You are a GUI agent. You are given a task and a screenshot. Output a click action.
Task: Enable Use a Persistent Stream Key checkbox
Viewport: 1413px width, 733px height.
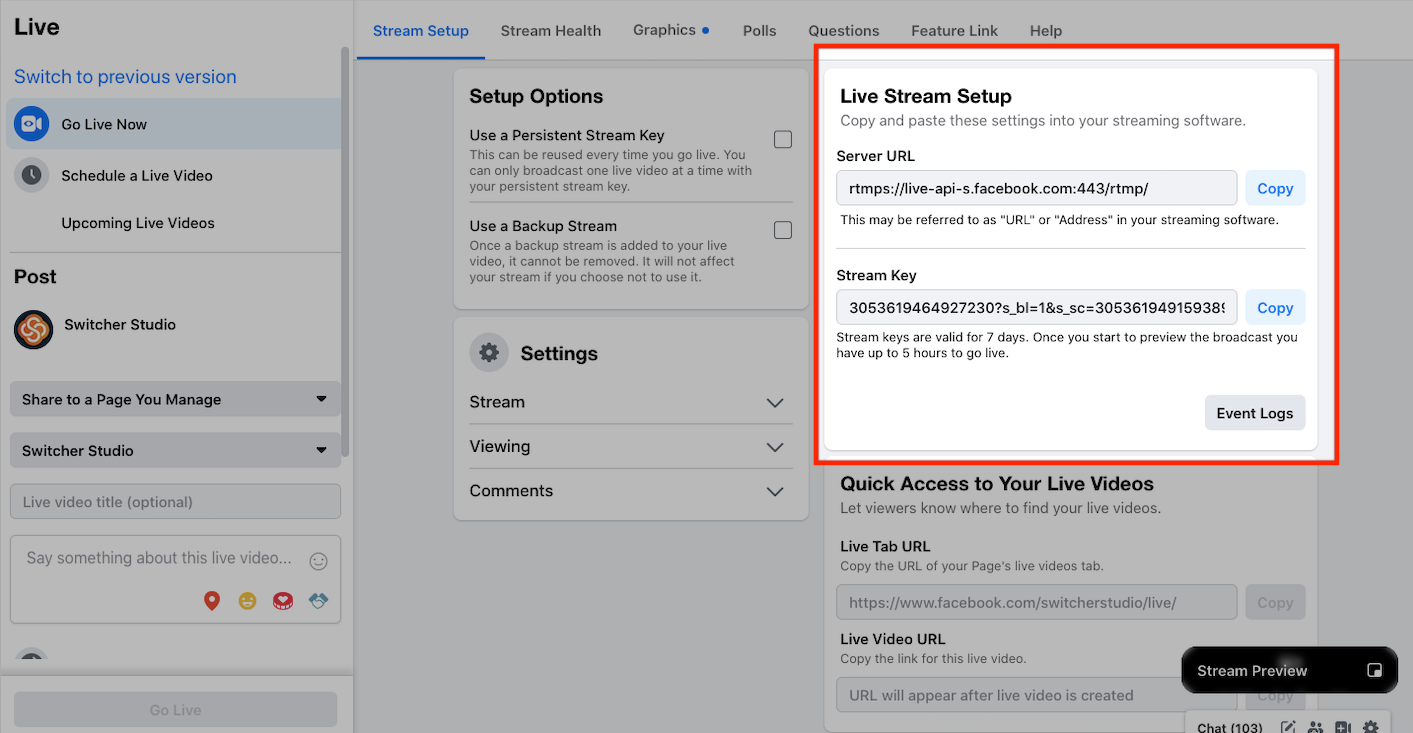tap(783, 139)
